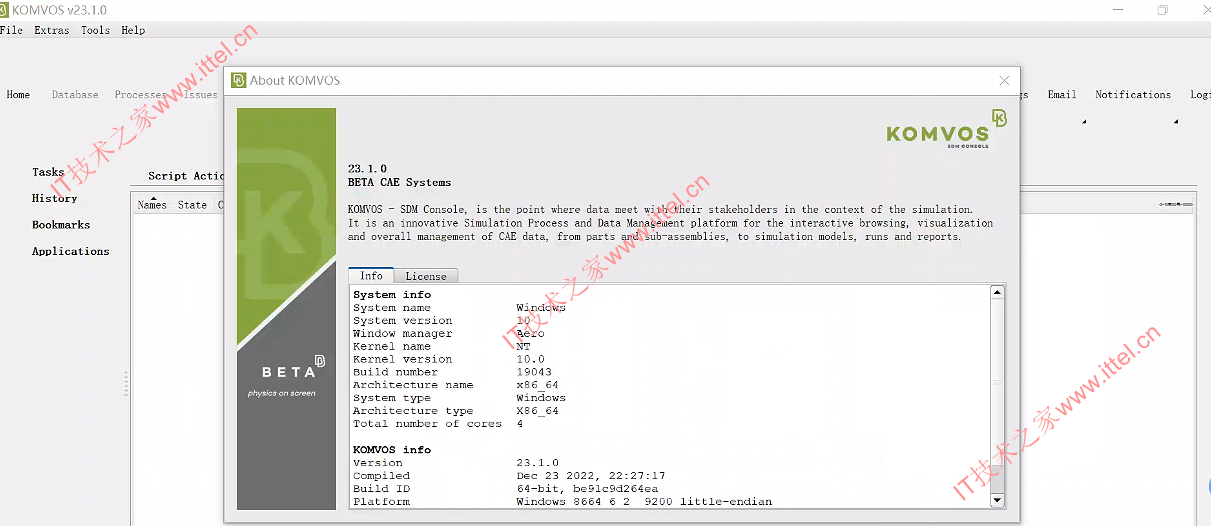Select the License tab in About dialog

tap(426, 276)
